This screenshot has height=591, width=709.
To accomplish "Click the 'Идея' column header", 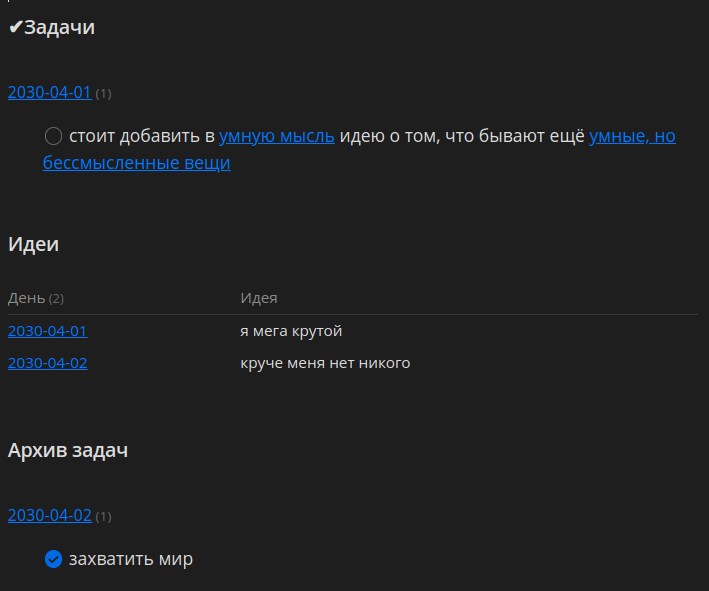I will (259, 298).
